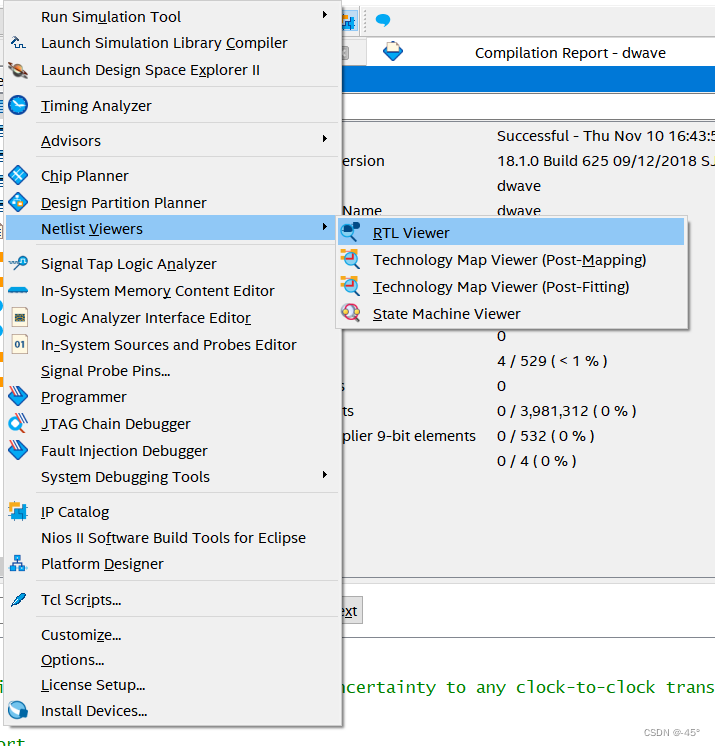Launch Programmer from the menu
Screen dimensions: 715x746
tap(171, 397)
